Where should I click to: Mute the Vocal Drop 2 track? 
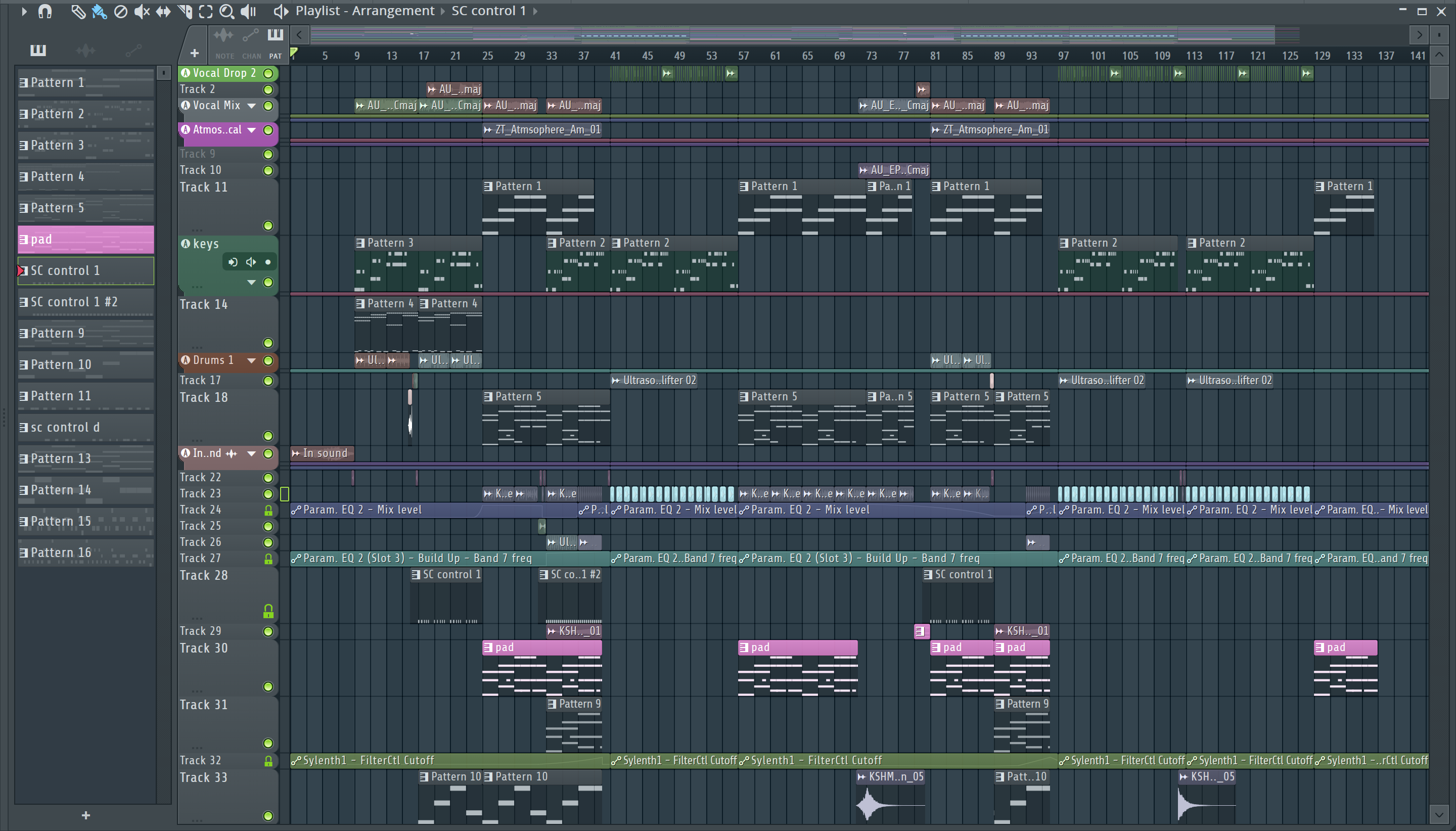(x=267, y=73)
